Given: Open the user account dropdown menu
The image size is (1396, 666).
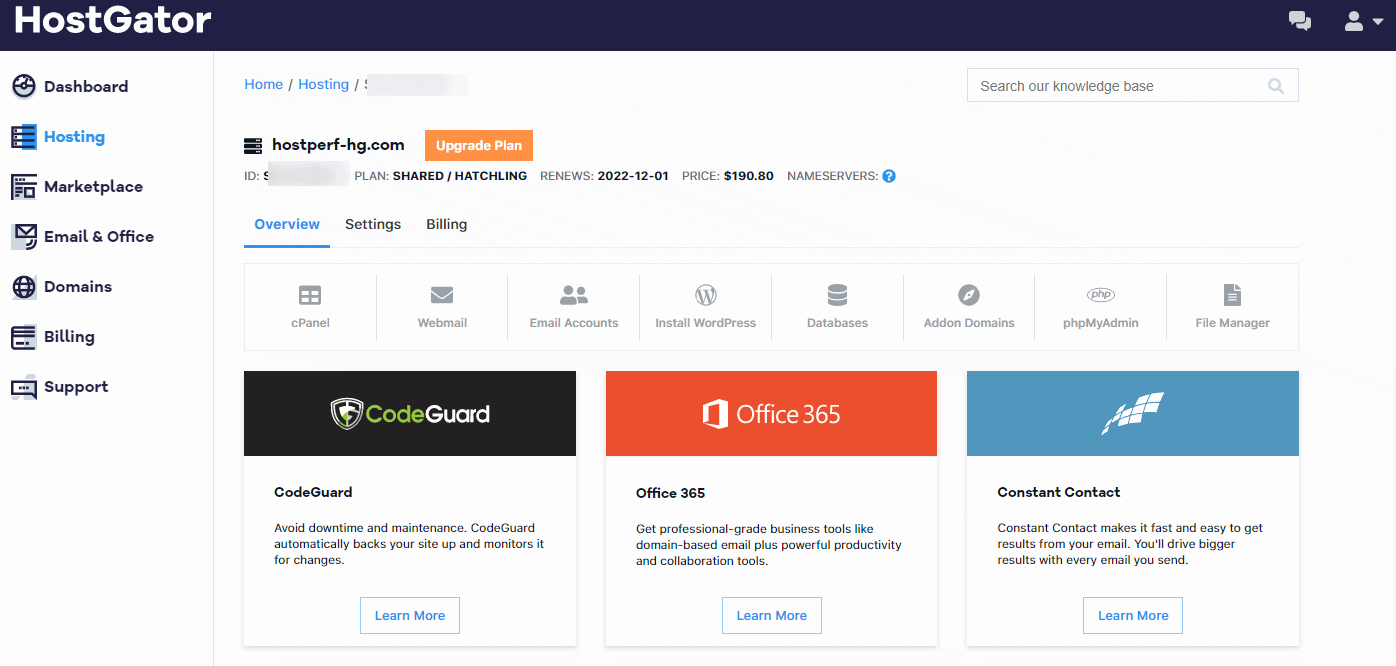Looking at the screenshot, I should tap(1363, 21).
